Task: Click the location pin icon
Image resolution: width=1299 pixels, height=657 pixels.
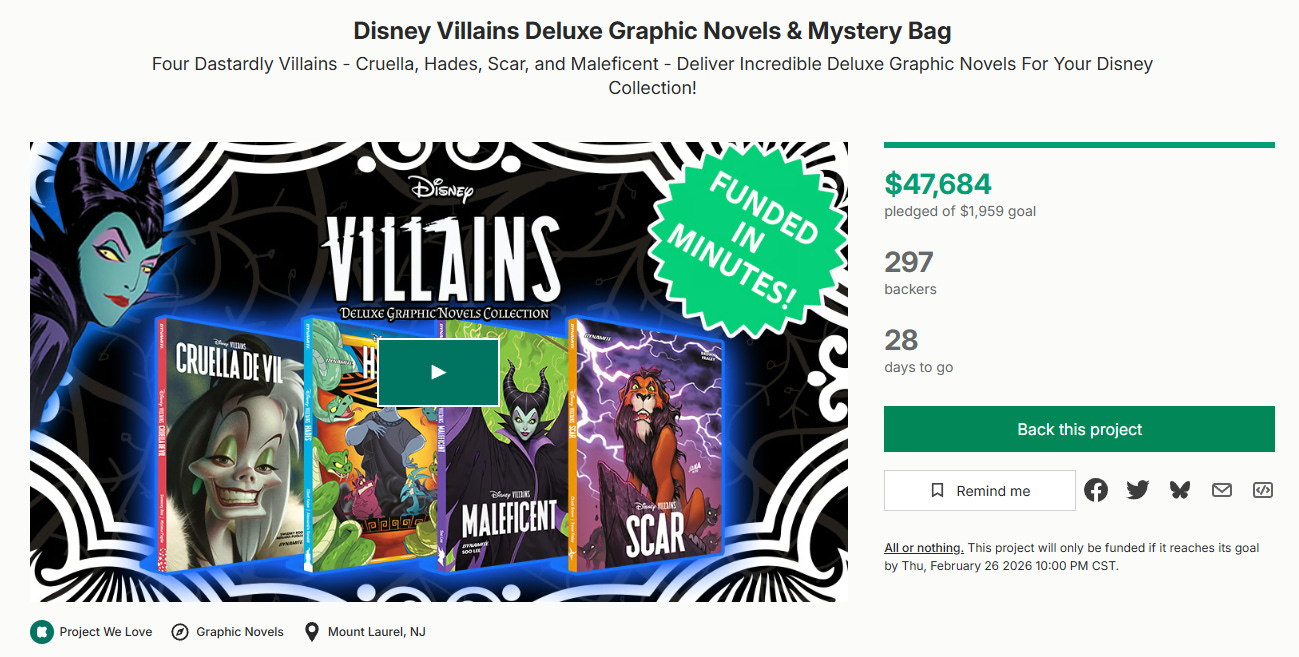Action: 312,632
